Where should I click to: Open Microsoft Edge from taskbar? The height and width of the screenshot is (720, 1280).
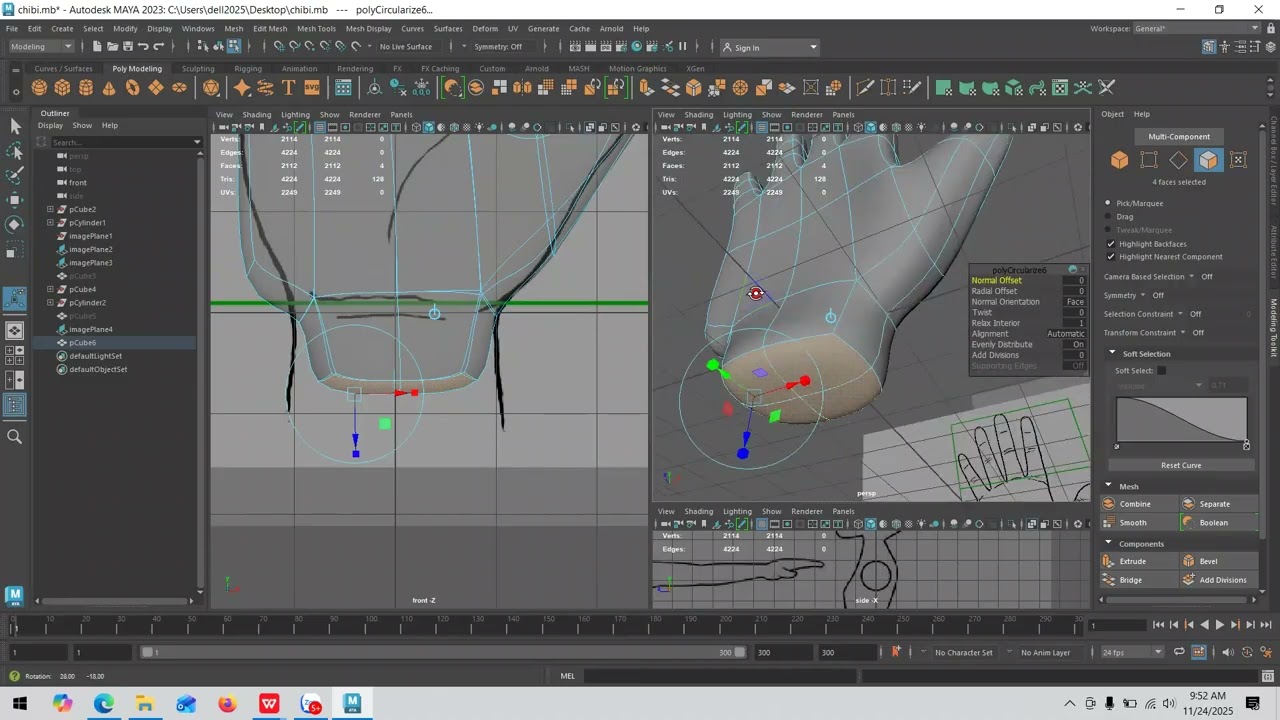(104, 704)
